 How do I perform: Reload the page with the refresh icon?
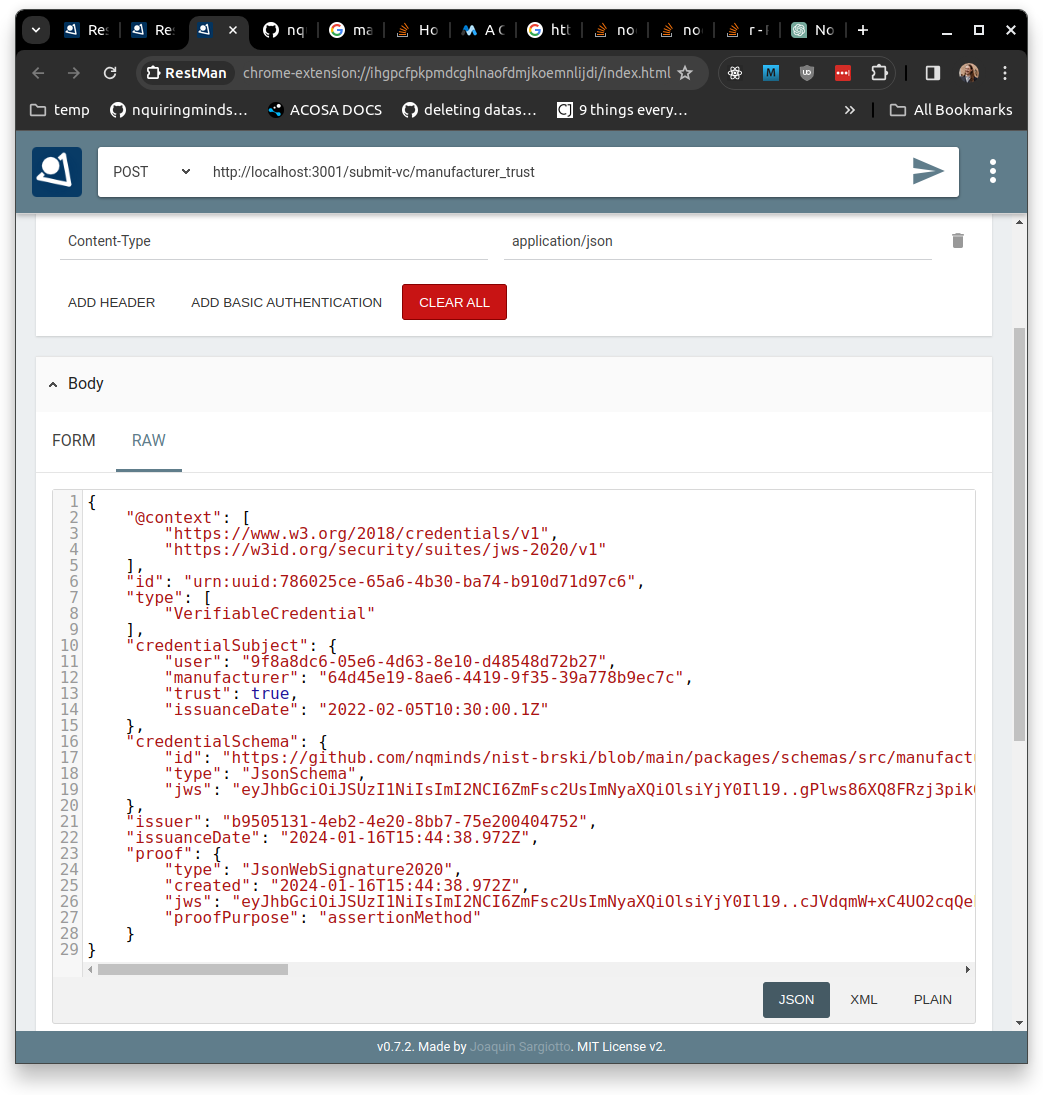[110, 73]
